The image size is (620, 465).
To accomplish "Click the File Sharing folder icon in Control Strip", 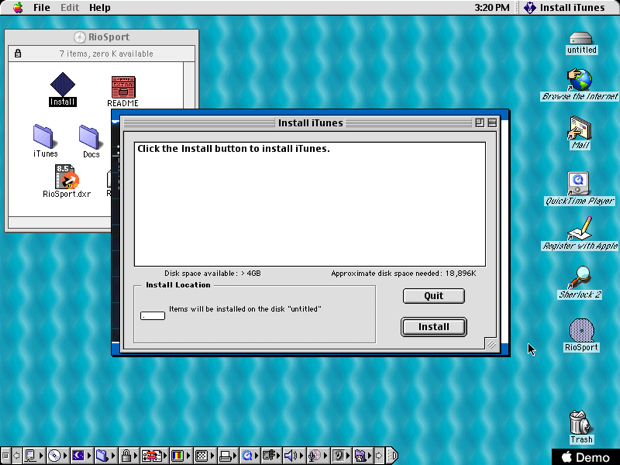I will pos(102,456).
